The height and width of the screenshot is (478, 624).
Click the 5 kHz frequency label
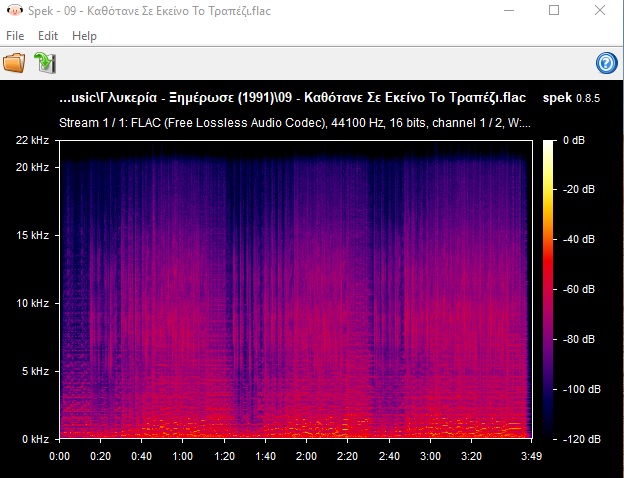[35, 371]
